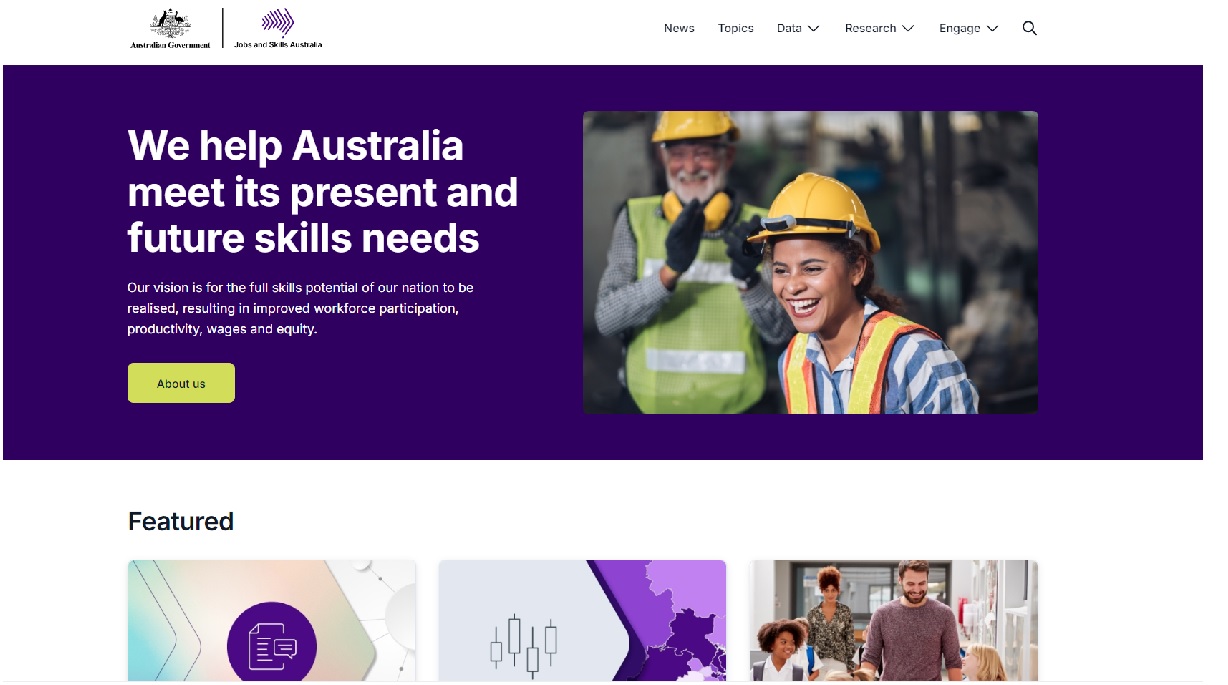Viewport: 1228px width, 685px height.
Task: Expand the chevron beside Engage
Action: point(992,28)
